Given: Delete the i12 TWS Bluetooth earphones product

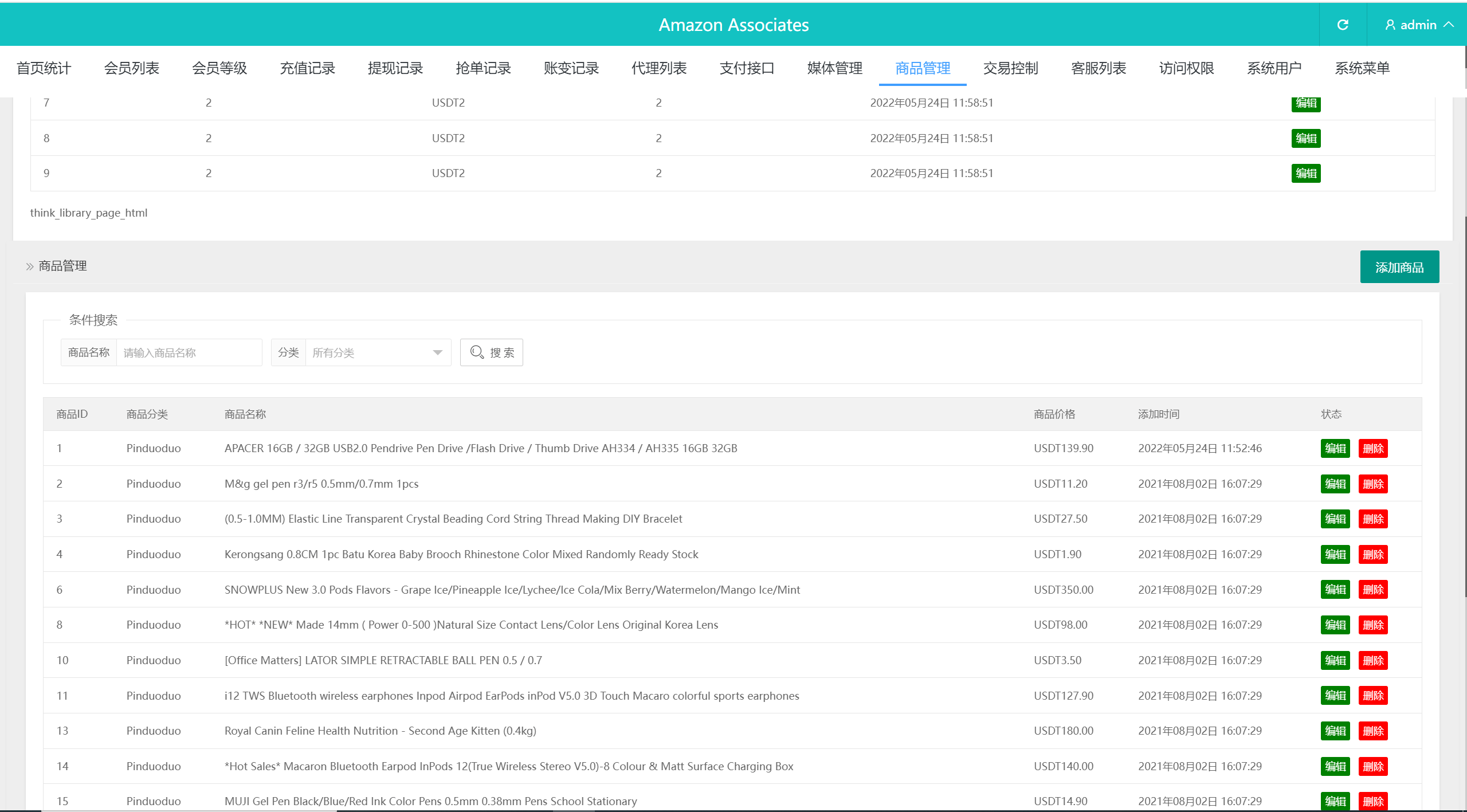Looking at the screenshot, I should click(x=1372, y=696).
